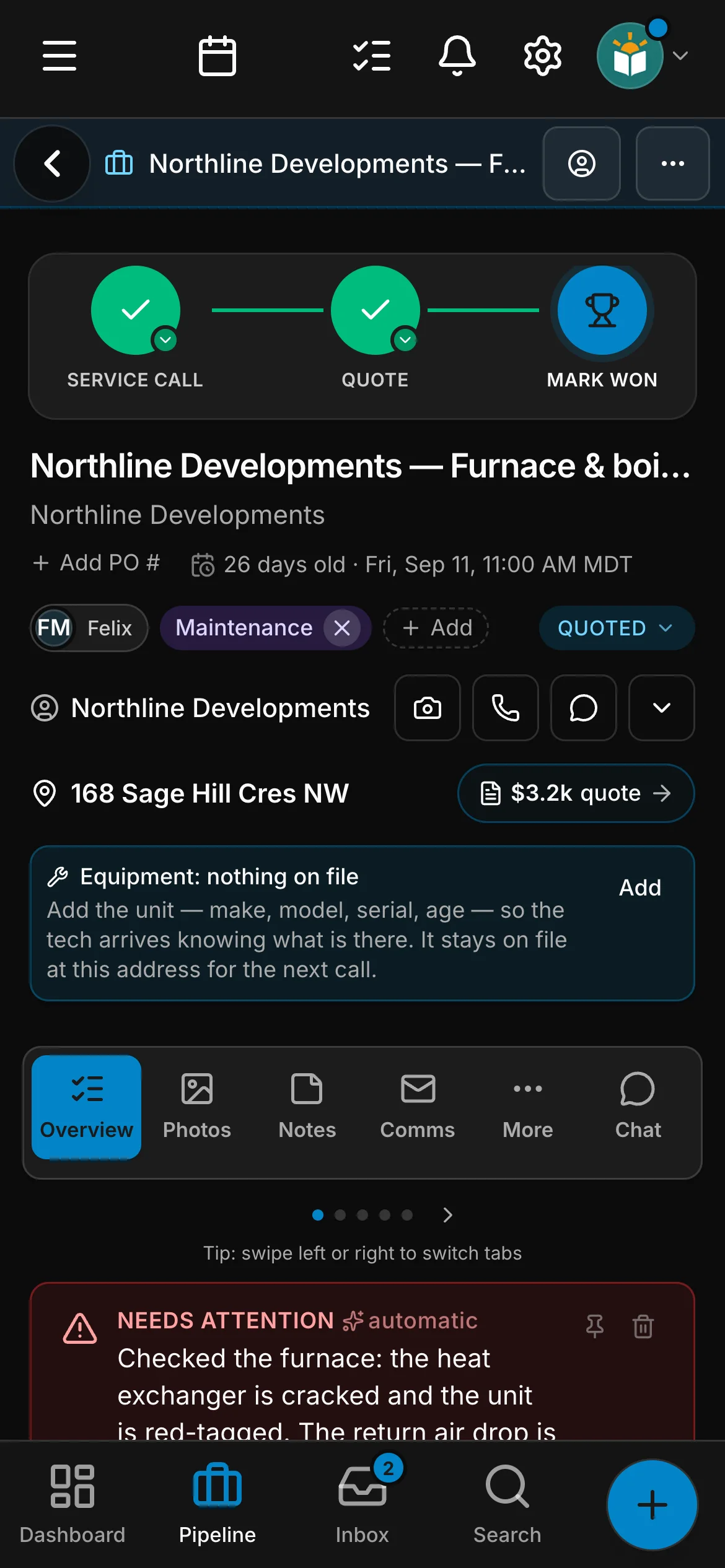Go to Dashboard in bottom nav

pos(72,1505)
